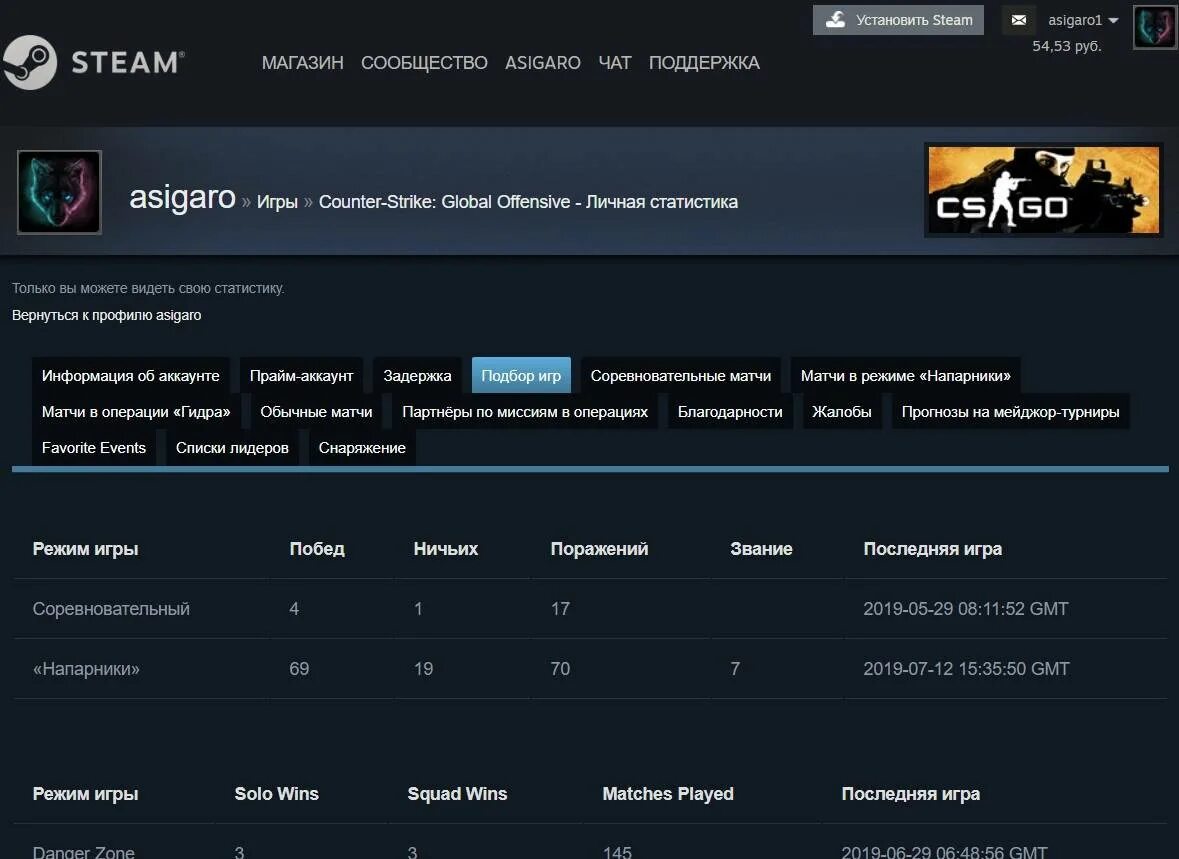Click the «Напарники» wins value 69
Screen dimensions: 1179x859
point(299,669)
